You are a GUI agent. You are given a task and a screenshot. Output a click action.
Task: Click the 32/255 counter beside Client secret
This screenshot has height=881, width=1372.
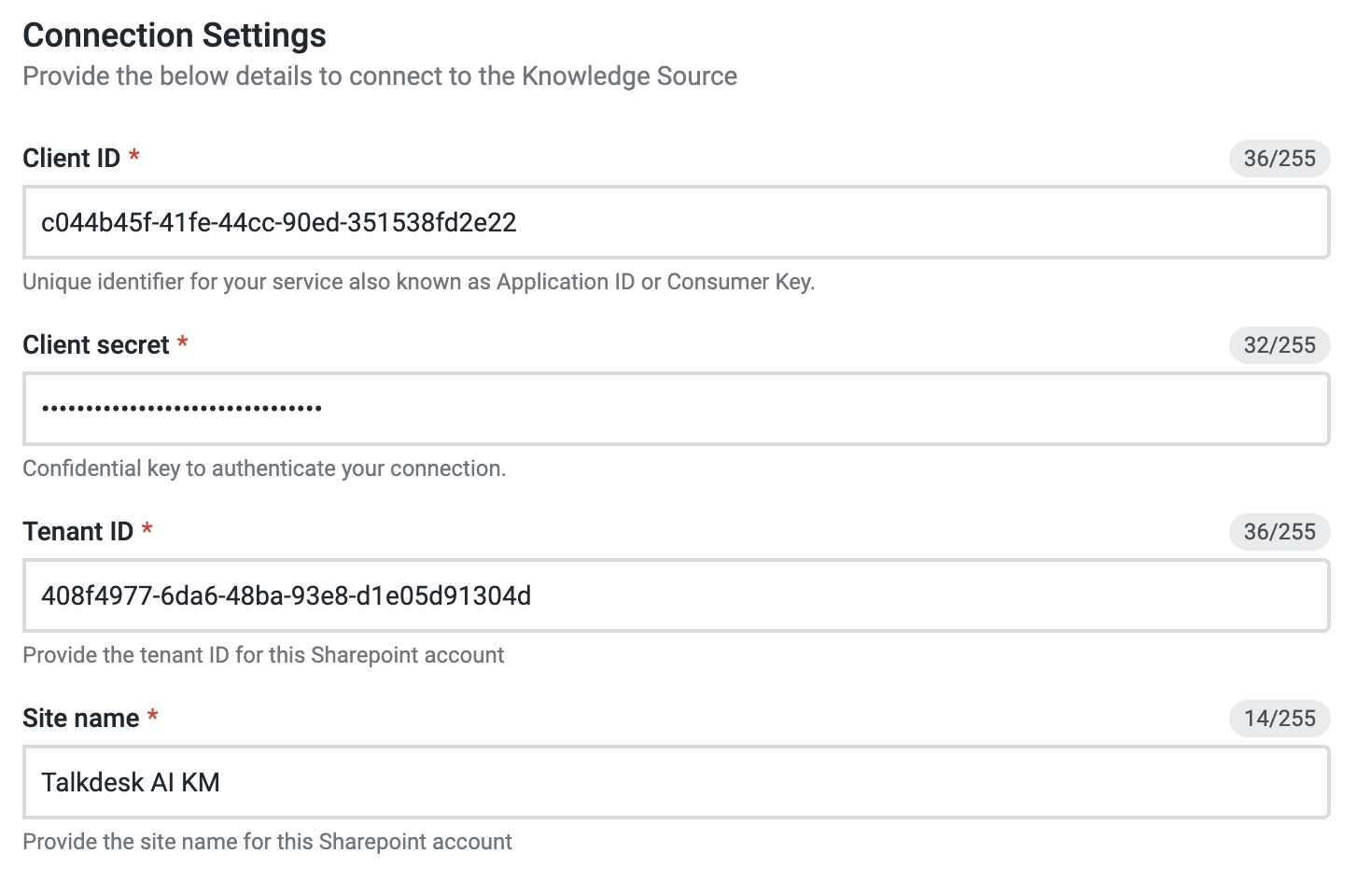(x=1280, y=345)
